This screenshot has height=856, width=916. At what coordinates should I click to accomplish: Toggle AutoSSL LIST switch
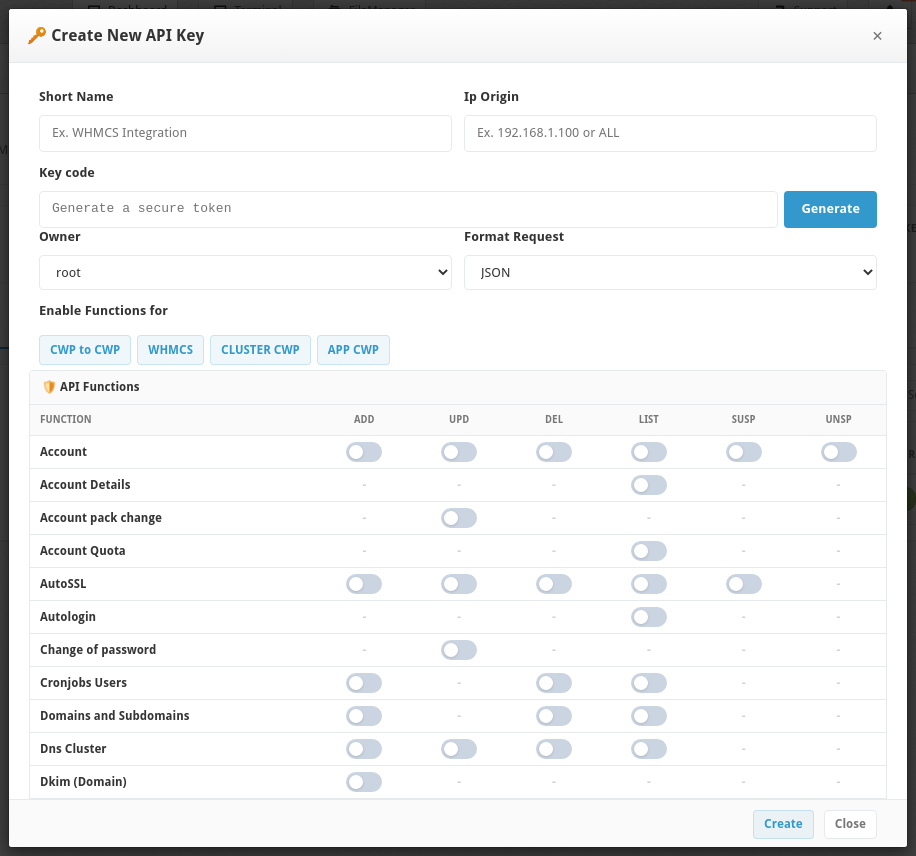649,584
